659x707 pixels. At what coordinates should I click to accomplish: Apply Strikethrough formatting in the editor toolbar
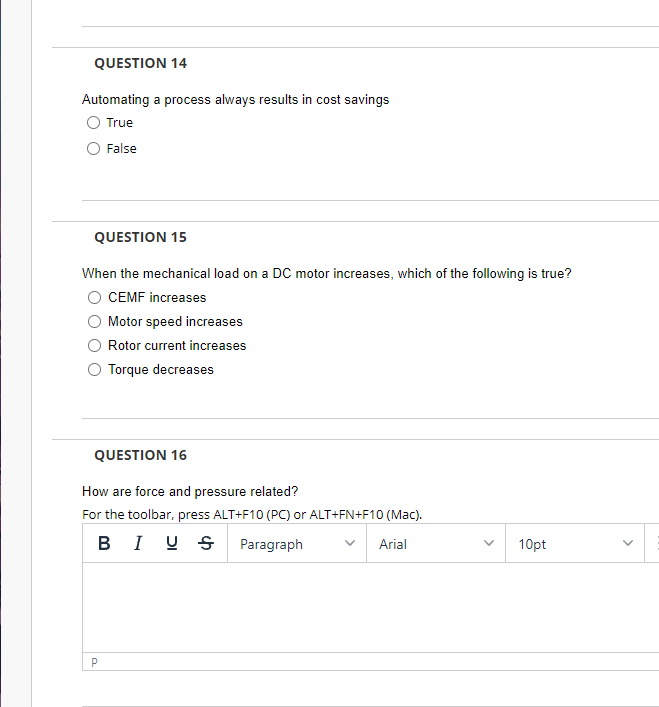pos(206,543)
